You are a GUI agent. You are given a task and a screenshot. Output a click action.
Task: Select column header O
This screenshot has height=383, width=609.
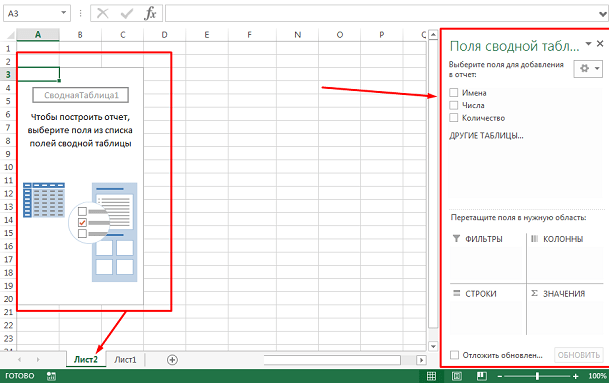pyautogui.click(x=339, y=35)
